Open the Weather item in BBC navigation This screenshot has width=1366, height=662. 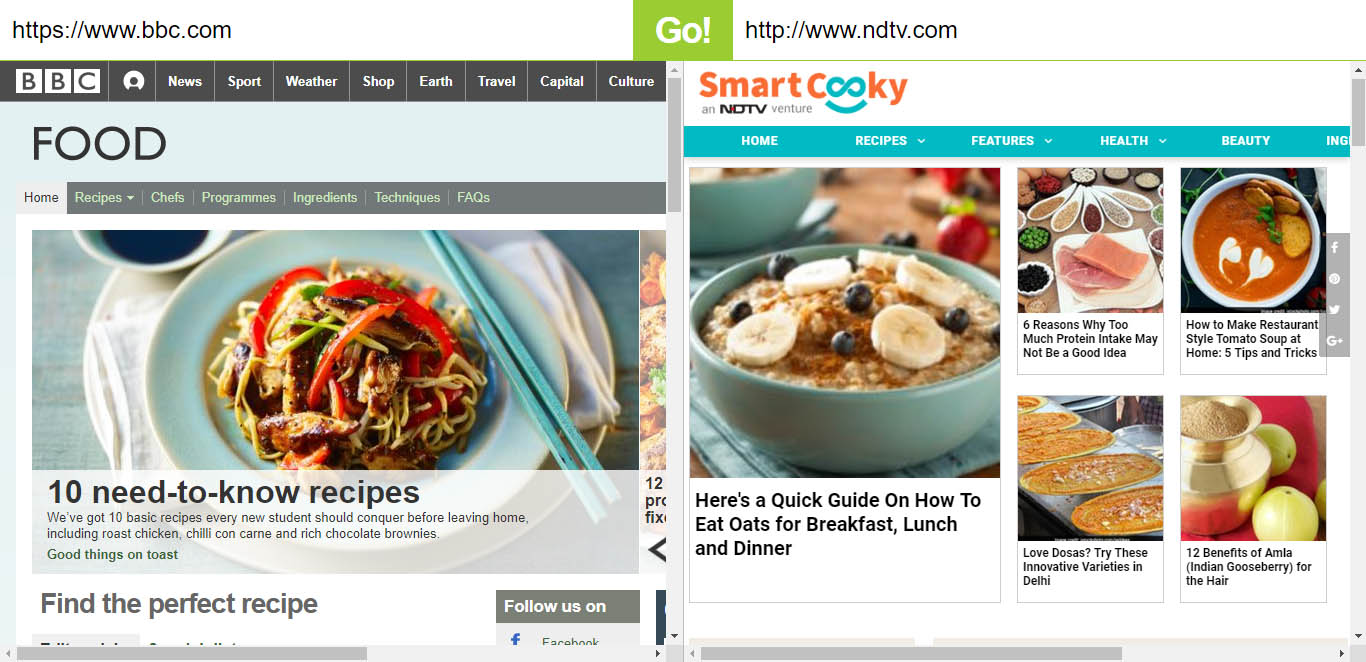[311, 81]
